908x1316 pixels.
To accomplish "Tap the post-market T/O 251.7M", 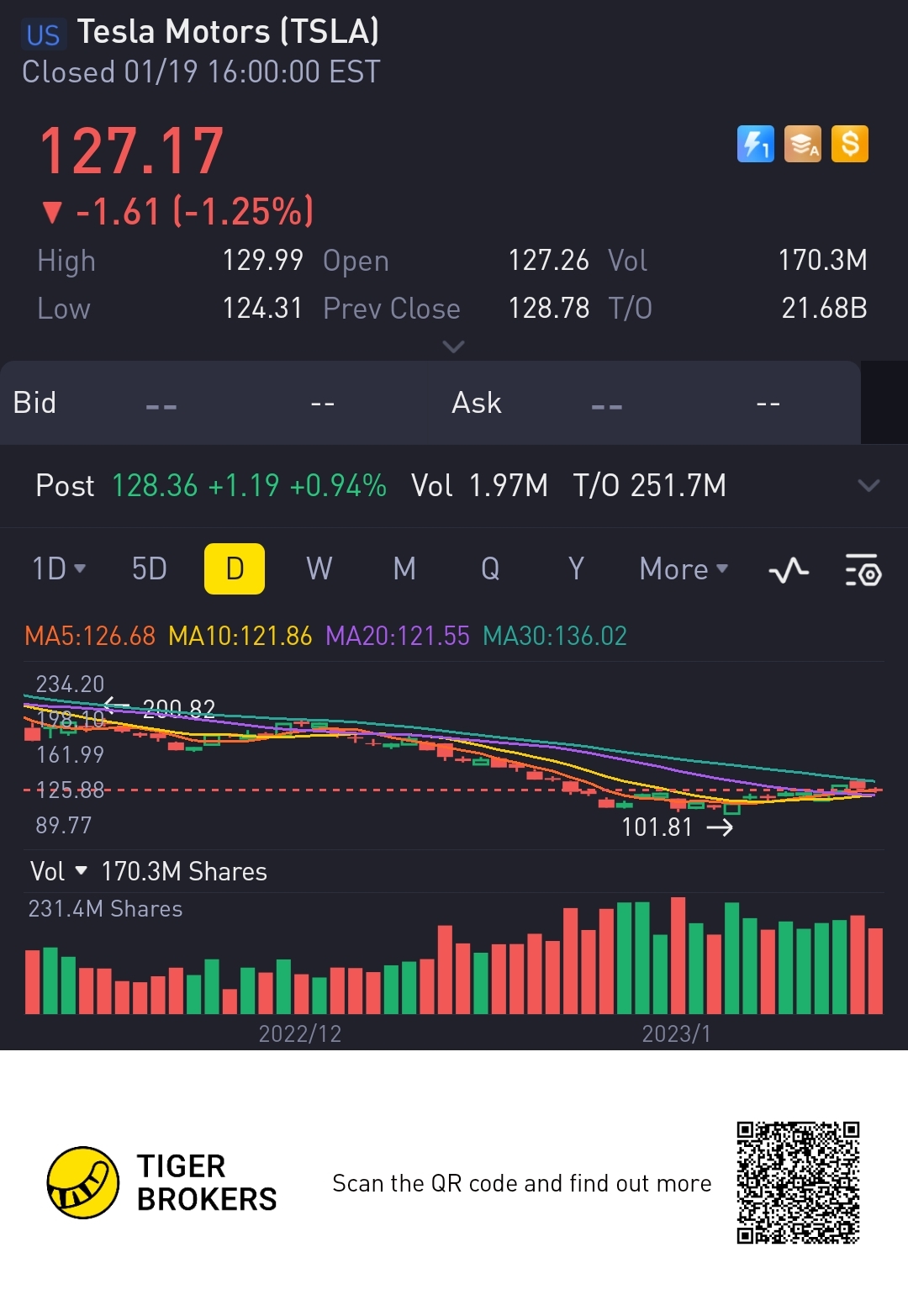I will [x=650, y=486].
